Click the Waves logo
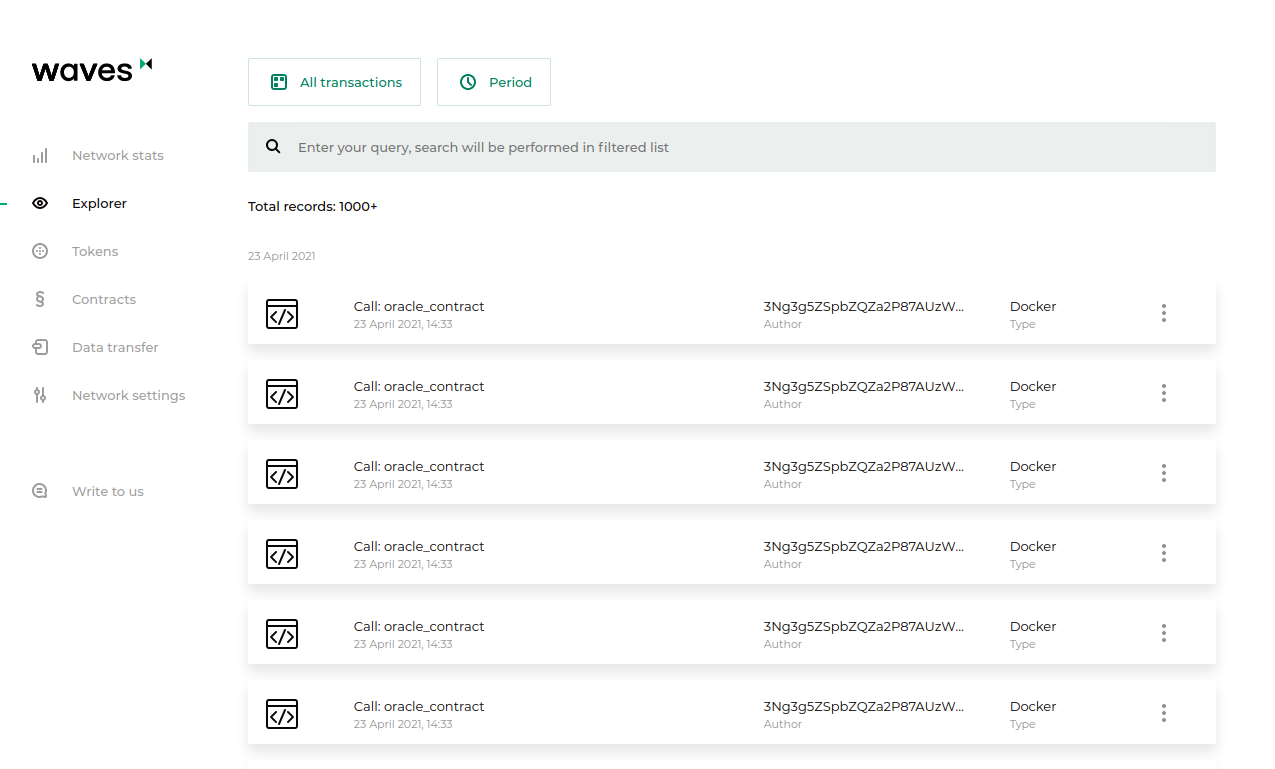Screen dimensions: 1275x769 click(91, 69)
